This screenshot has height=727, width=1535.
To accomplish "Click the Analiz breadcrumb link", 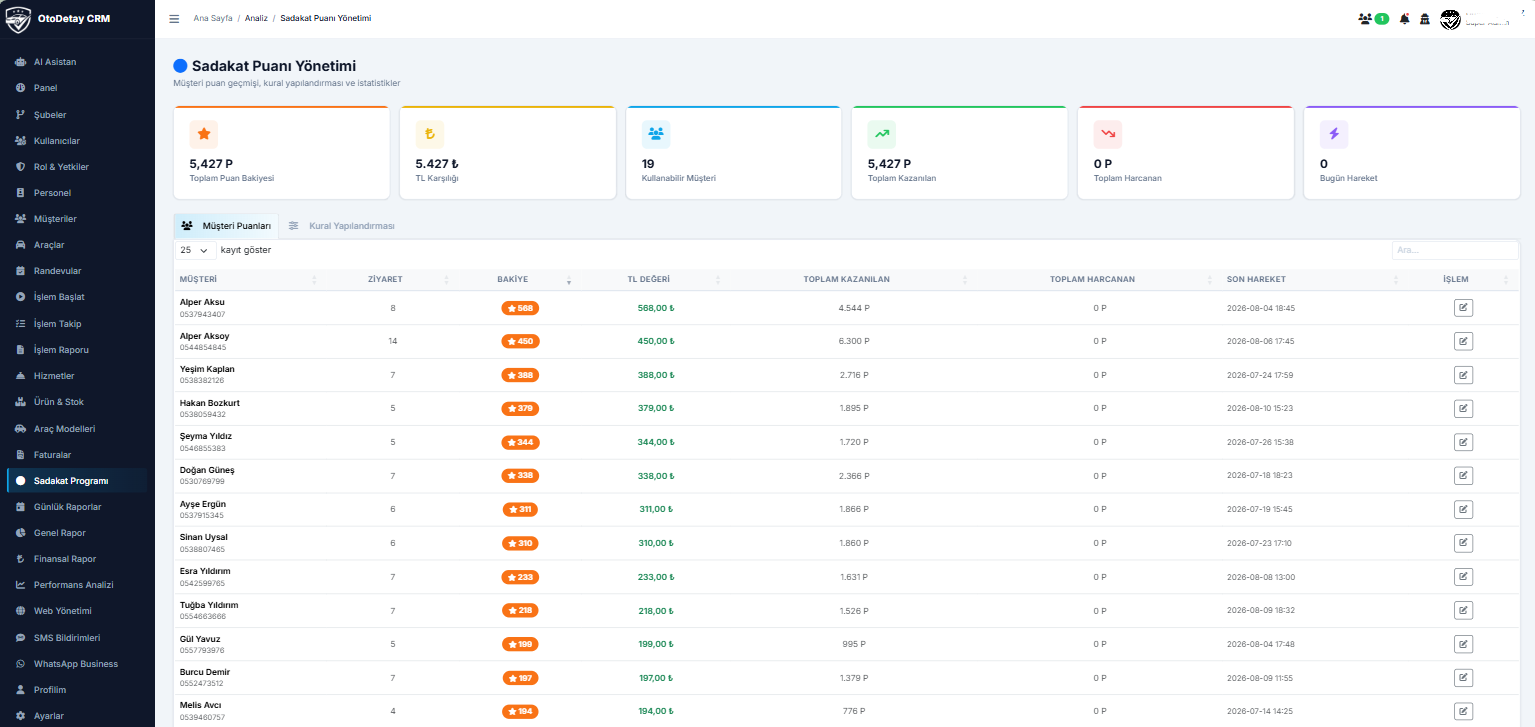I will click(256, 19).
